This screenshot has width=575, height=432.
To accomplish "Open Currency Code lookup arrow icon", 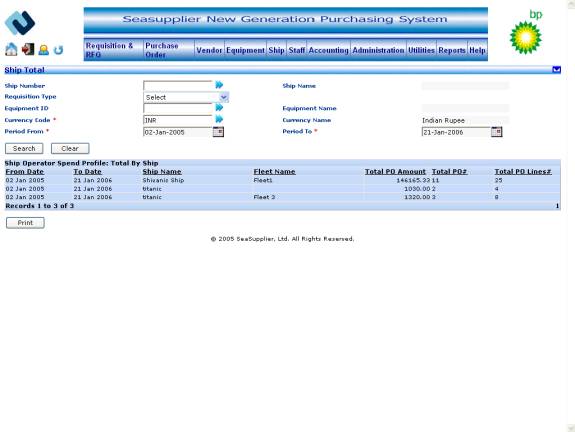I will tap(219, 119).
